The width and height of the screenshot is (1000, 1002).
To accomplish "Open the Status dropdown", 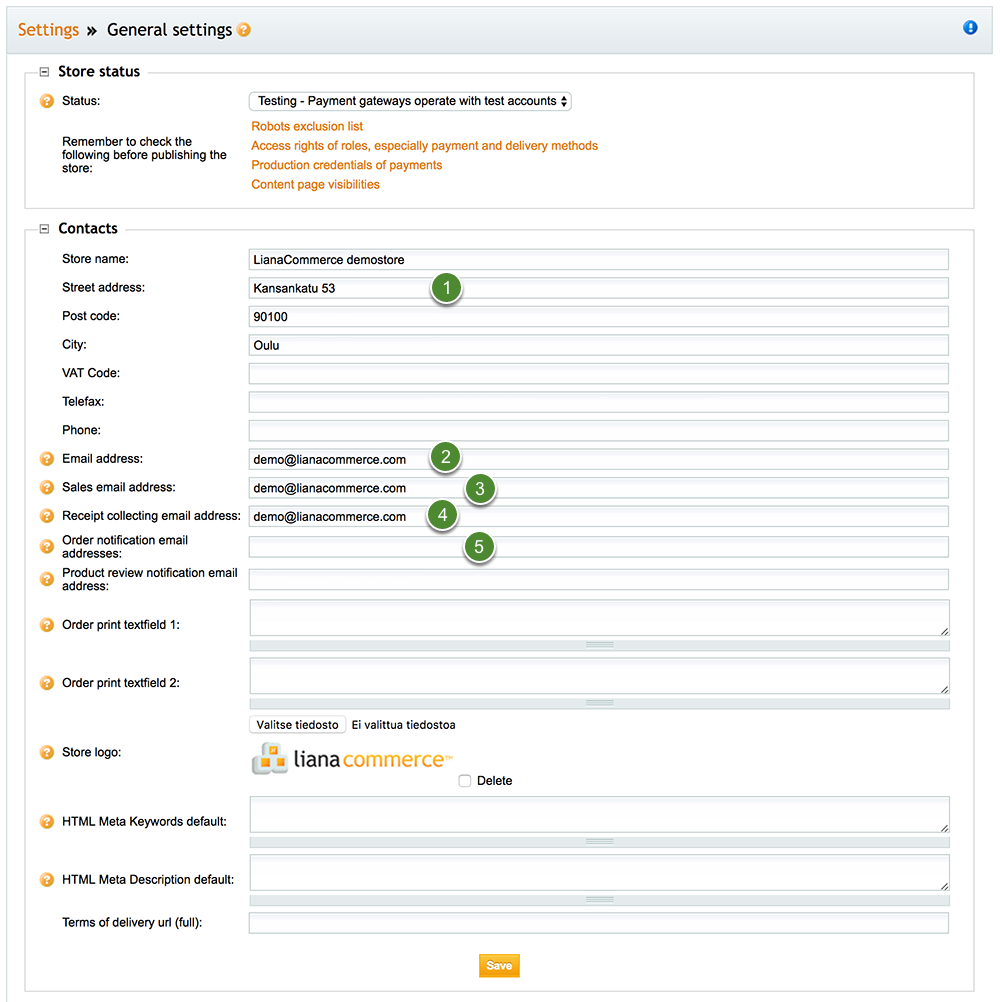I will tap(410, 101).
